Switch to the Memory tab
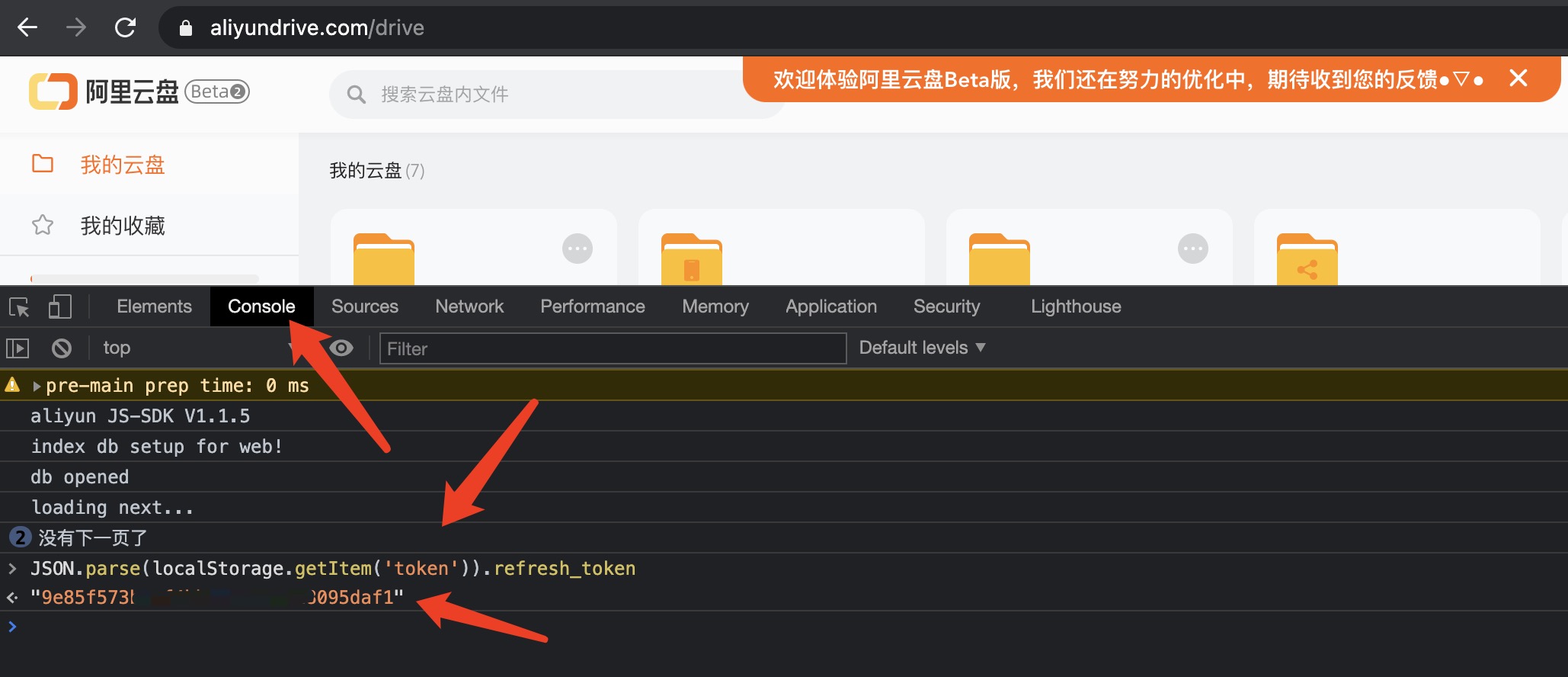 [x=715, y=306]
